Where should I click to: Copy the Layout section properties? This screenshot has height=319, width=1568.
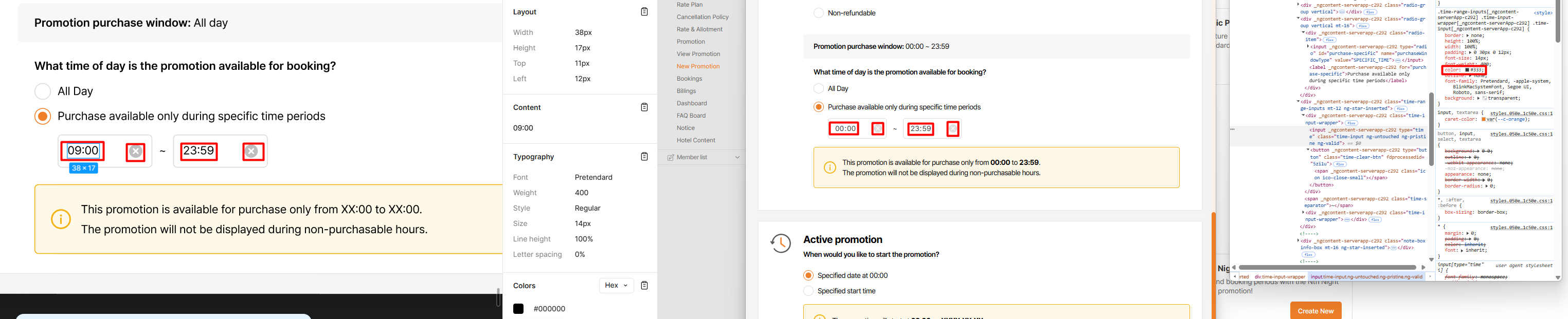pyautogui.click(x=644, y=12)
